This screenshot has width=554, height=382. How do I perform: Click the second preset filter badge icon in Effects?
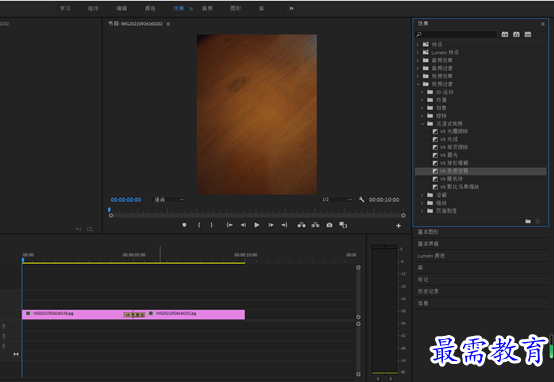[516, 34]
